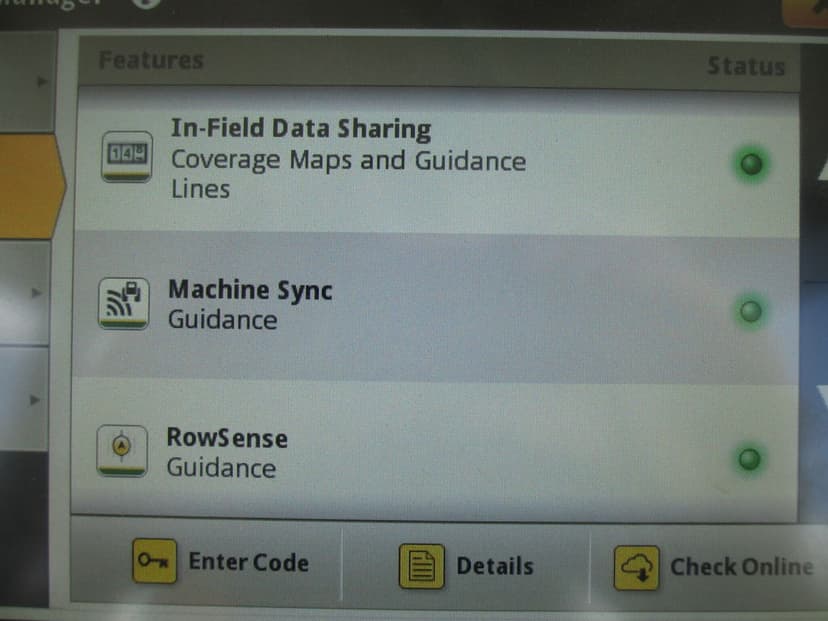Select the highlighted orange sidebar tab
This screenshot has height=621, width=828.
tap(30, 186)
